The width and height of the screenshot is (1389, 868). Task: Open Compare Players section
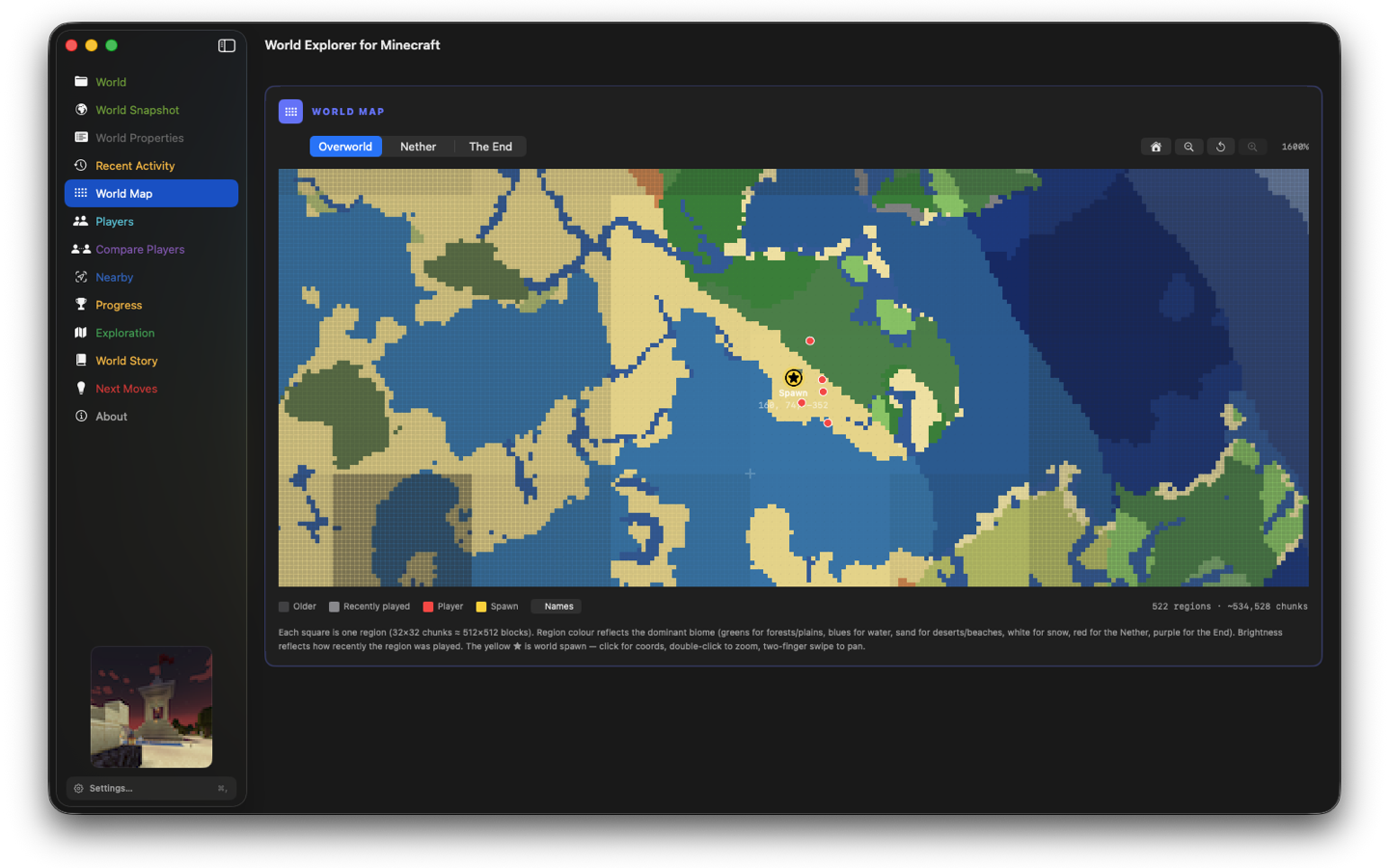tap(151, 249)
